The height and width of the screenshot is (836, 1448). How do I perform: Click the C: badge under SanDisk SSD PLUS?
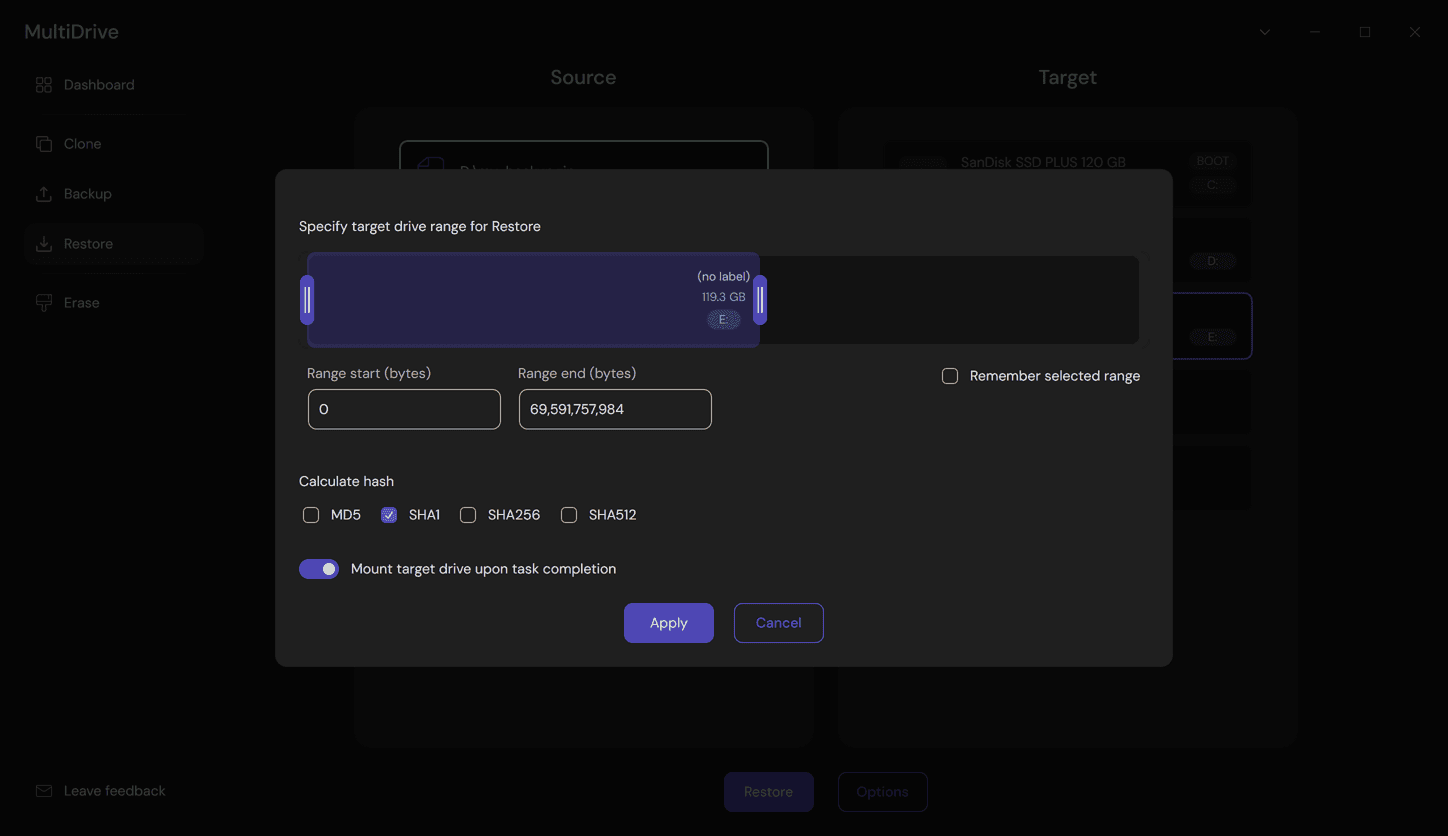(x=1212, y=185)
